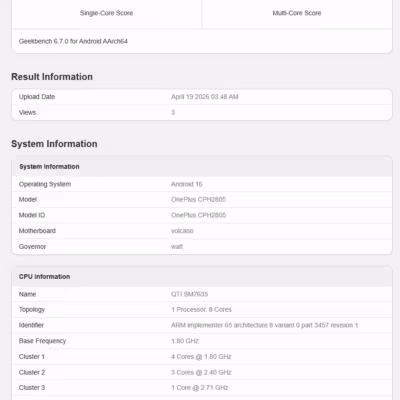400x400 pixels.
Task: Click the System Information table header
Action: 49,167
